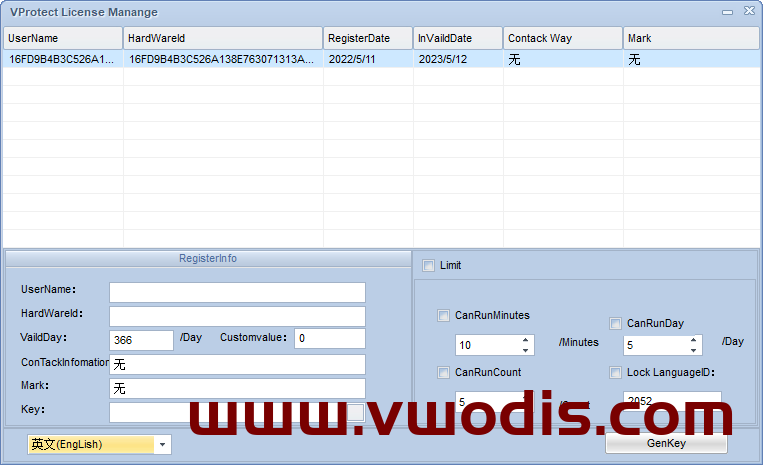Toggle the CanRunDay checkbox
763x465 pixels.
pyautogui.click(x=616, y=324)
